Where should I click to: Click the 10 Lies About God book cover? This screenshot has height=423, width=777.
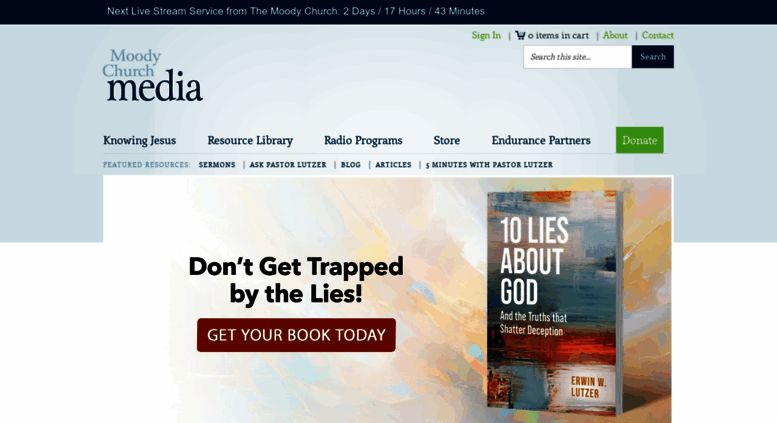[x=555, y=303]
